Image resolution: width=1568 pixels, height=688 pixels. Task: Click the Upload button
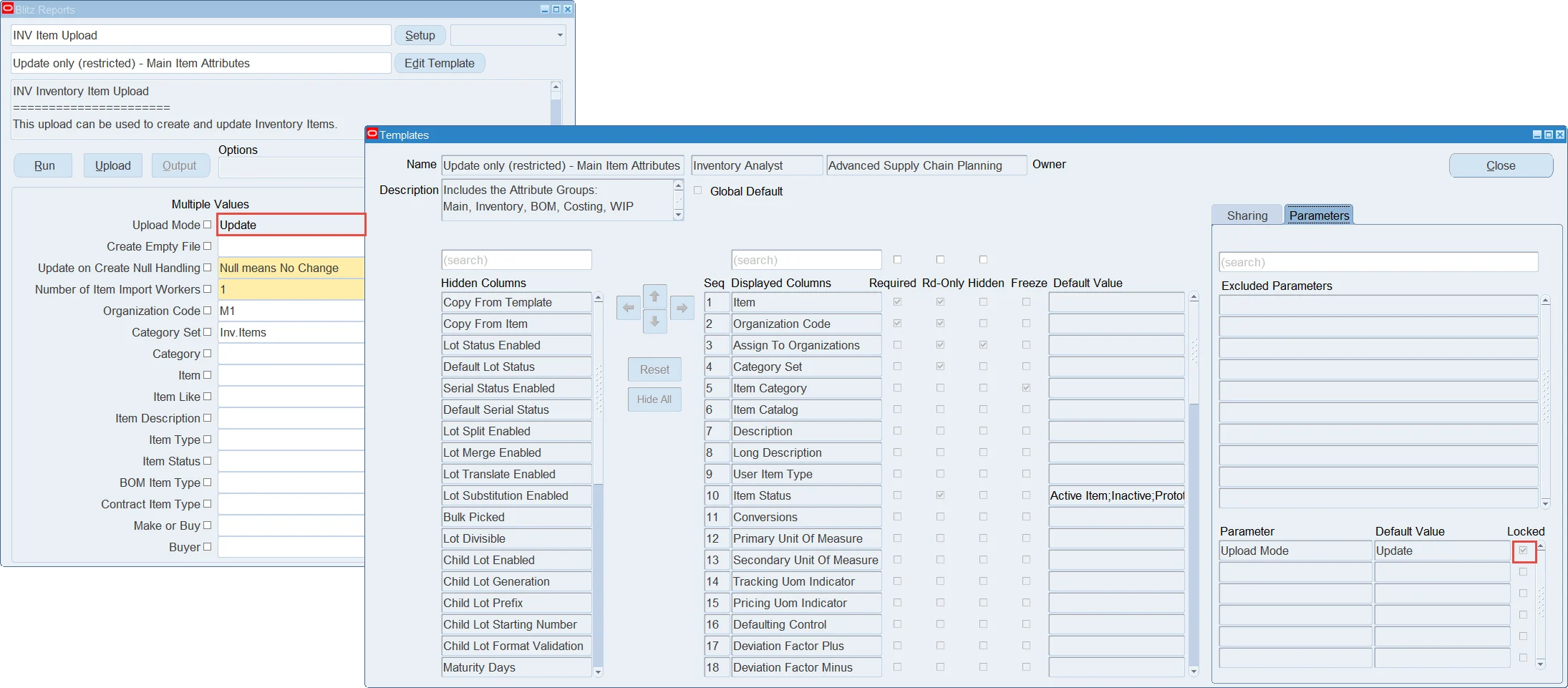point(113,165)
